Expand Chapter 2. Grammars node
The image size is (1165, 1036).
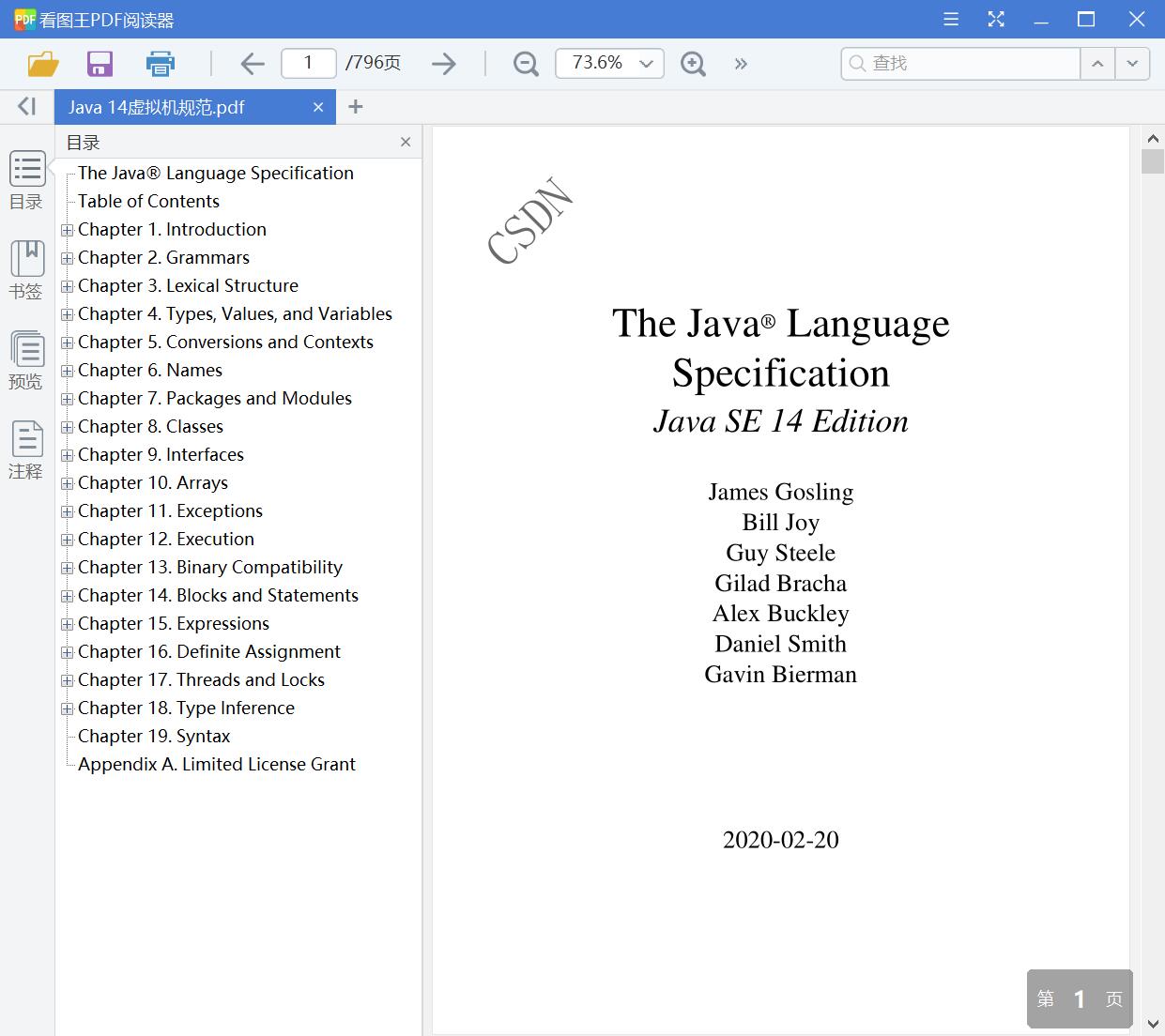67,258
